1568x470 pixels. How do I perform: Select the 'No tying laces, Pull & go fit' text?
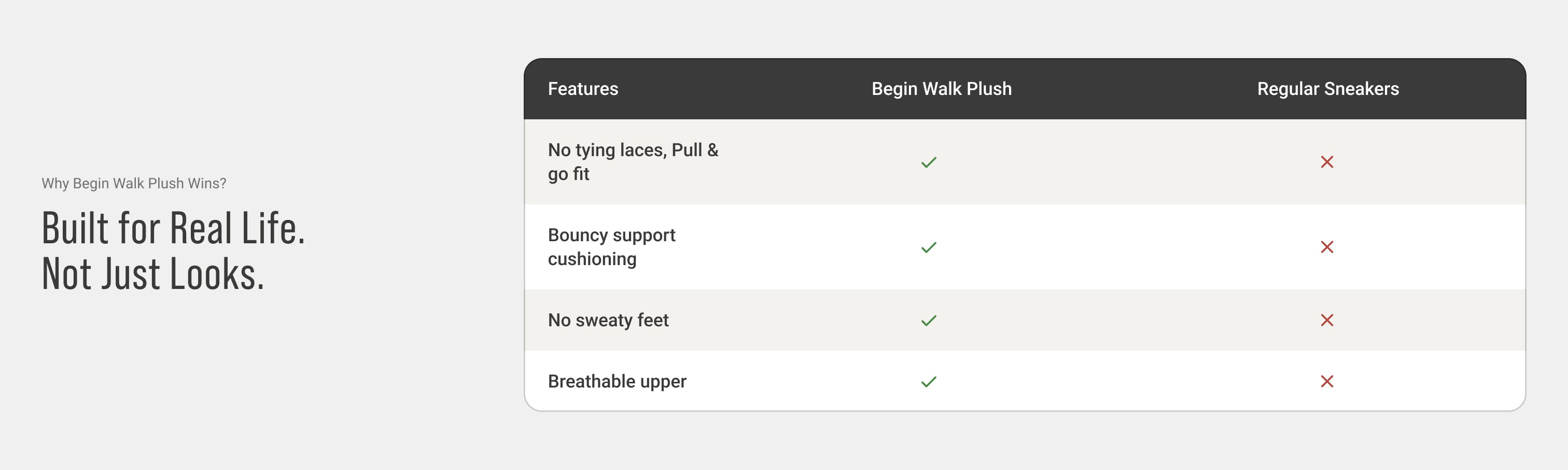tap(633, 162)
